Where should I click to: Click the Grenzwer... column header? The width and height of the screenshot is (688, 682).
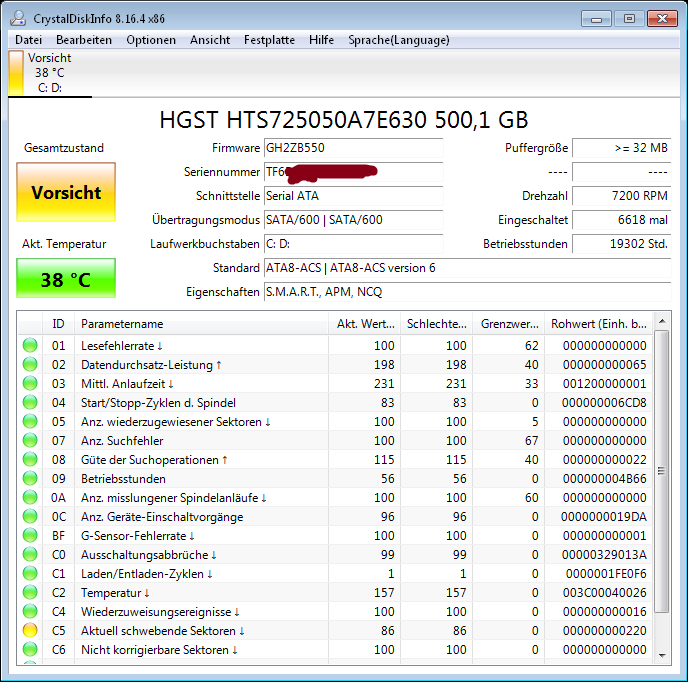[x=509, y=324]
